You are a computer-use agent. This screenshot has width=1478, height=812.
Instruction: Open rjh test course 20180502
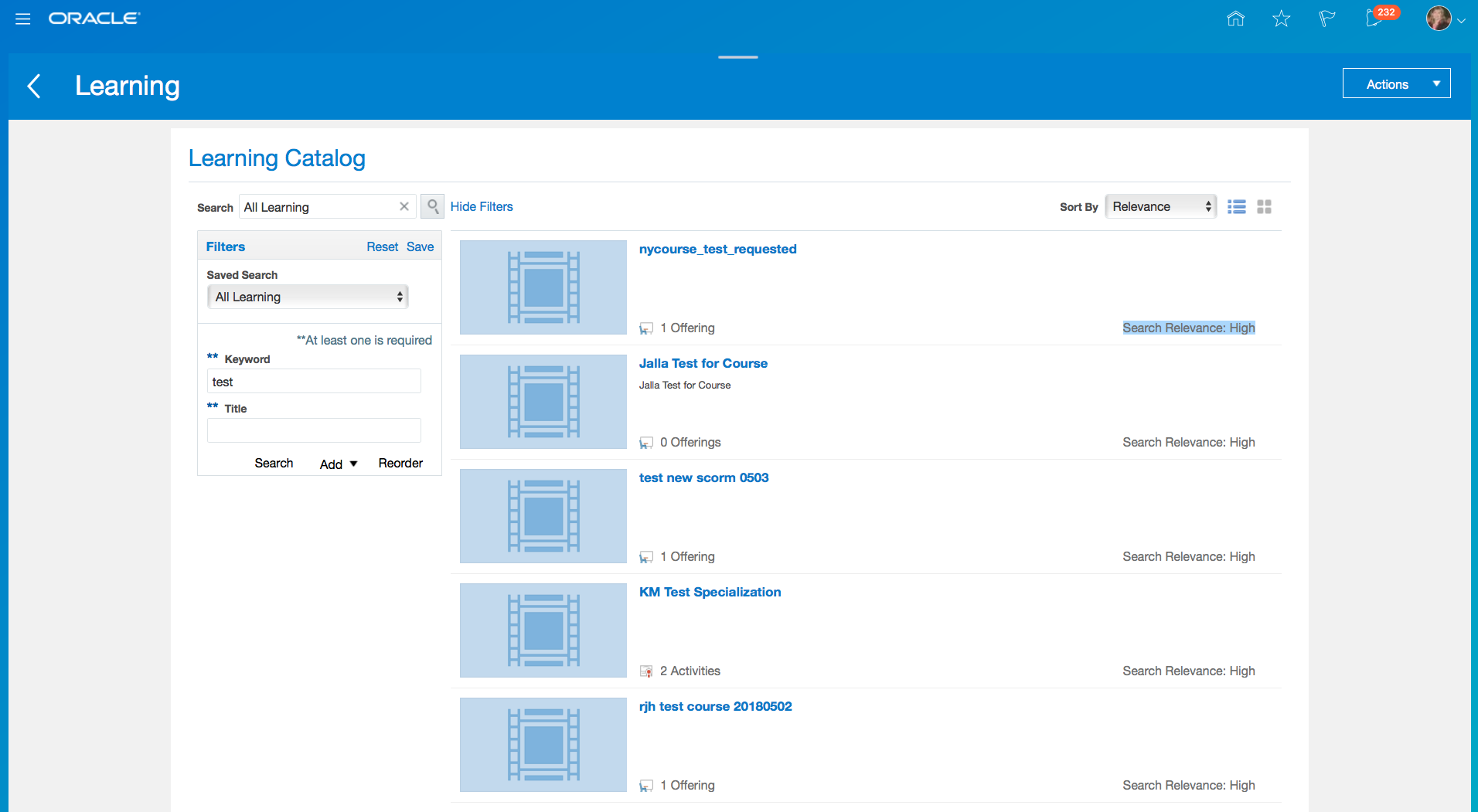coord(715,706)
